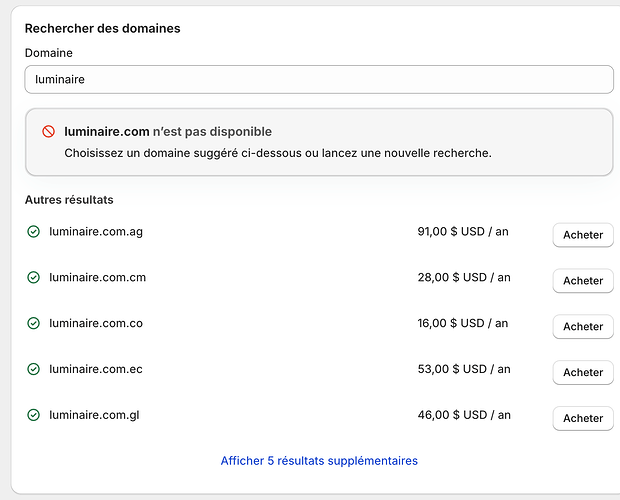This screenshot has width=620, height=500.
Task: Click the 16,00 $ USD / an price
Action: tap(463, 323)
